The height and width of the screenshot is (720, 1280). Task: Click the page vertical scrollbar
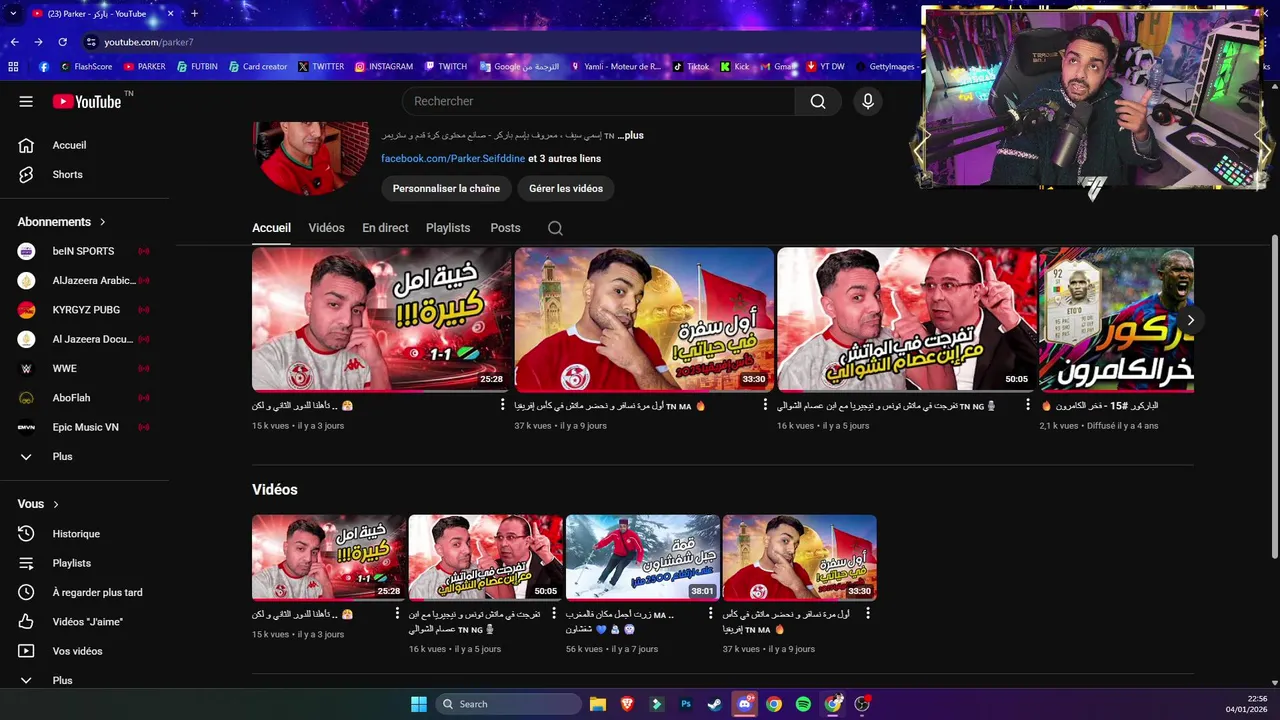pos(1274,397)
